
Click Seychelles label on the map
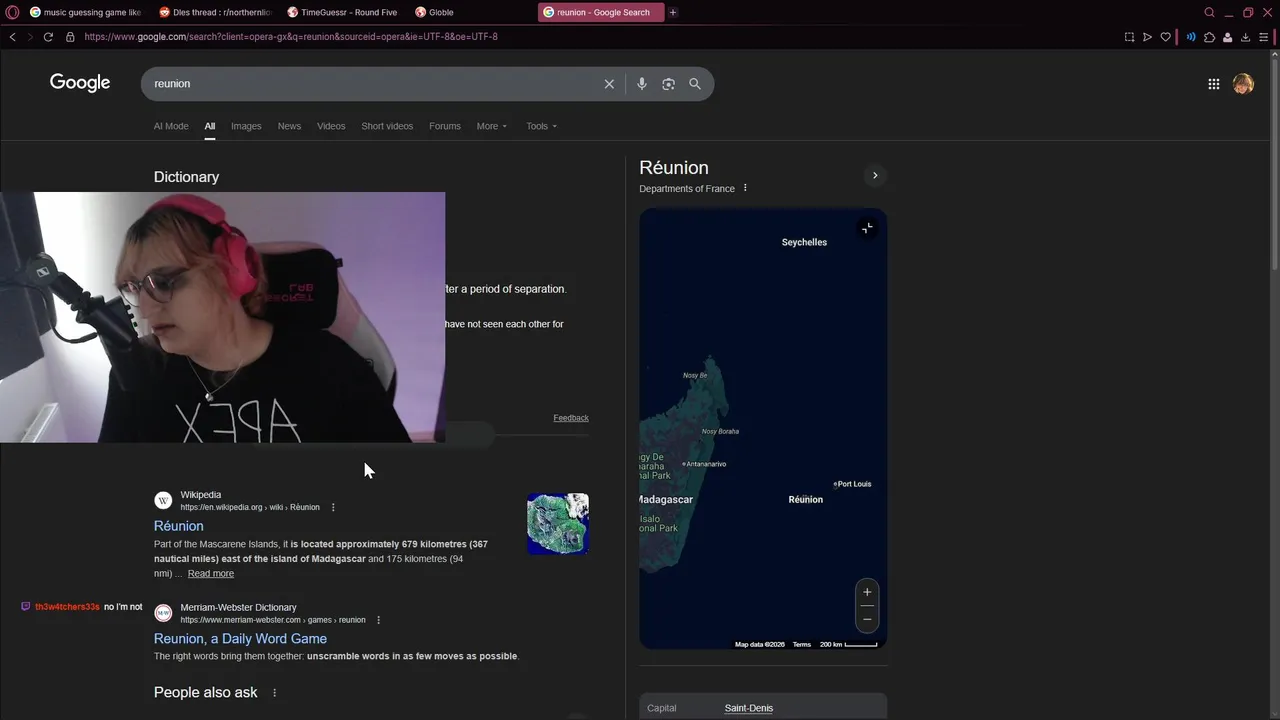coord(804,242)
